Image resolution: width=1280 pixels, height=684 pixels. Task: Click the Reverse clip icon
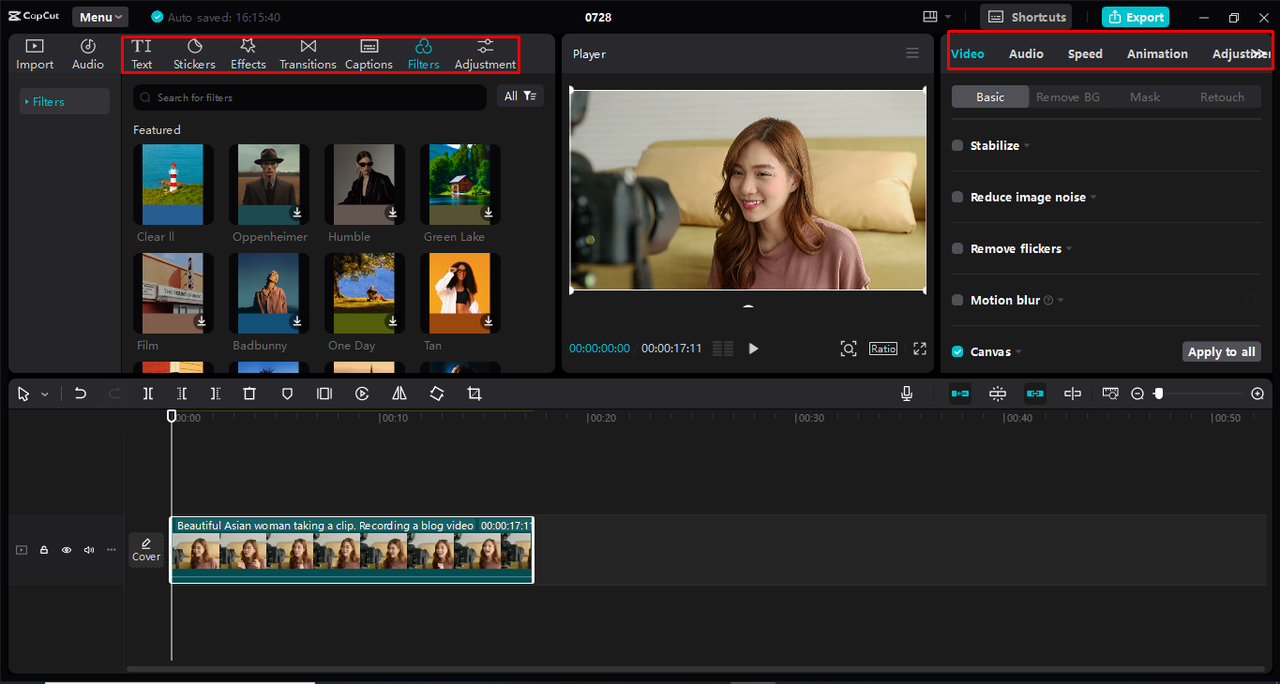click(x=362, y=394)
